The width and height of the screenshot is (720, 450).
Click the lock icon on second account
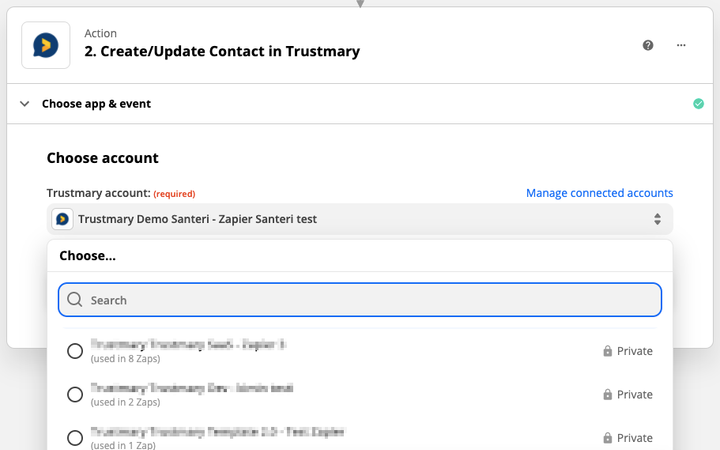tap(607, 395)
